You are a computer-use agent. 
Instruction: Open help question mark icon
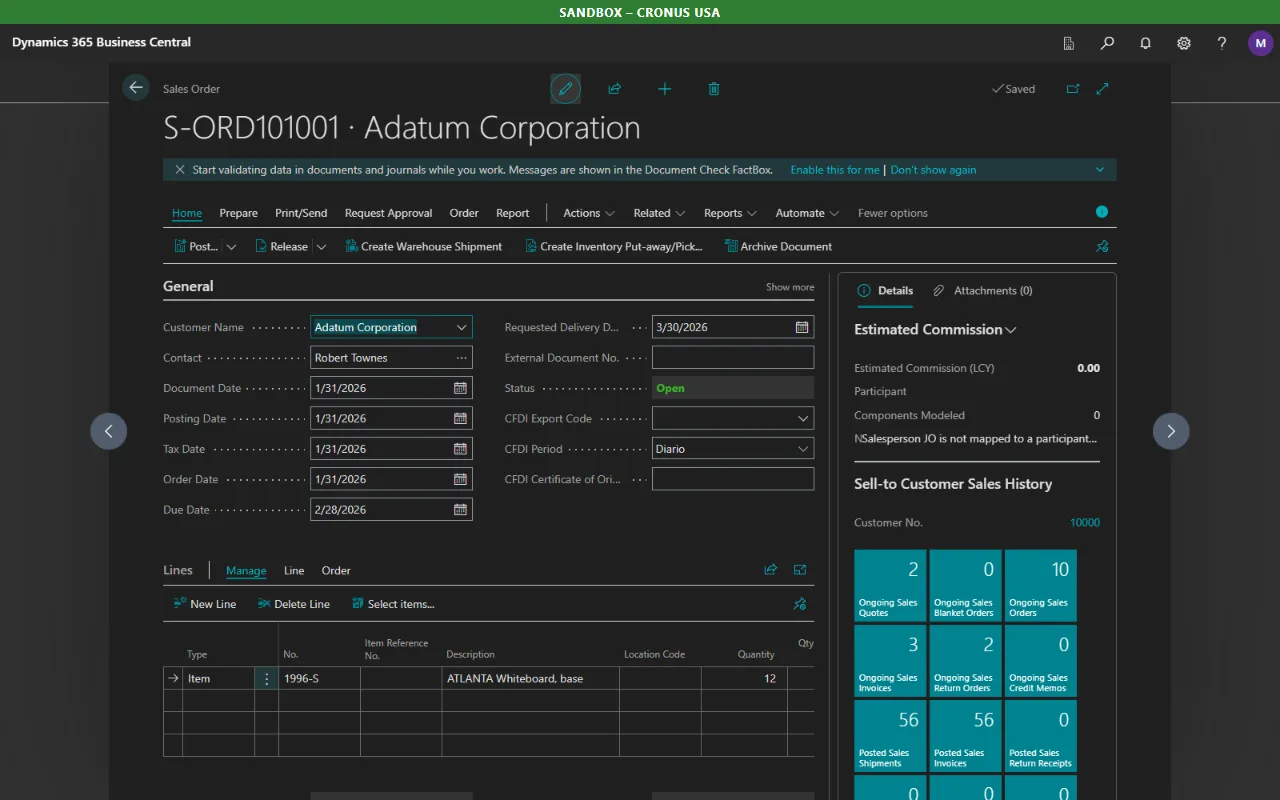tap(1222, 43)
